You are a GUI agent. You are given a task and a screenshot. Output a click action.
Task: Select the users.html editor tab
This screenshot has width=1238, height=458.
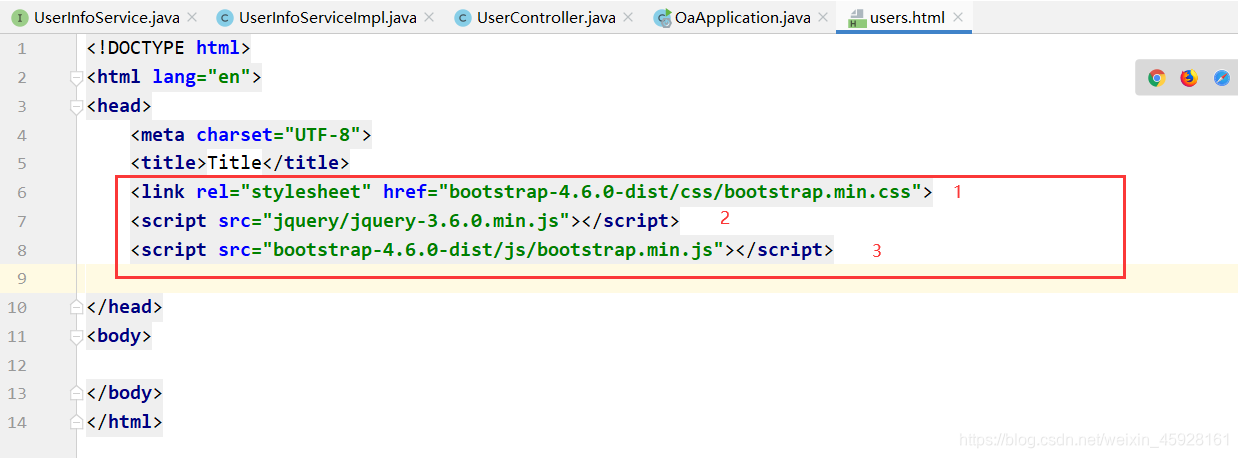[x=906, y=18]
